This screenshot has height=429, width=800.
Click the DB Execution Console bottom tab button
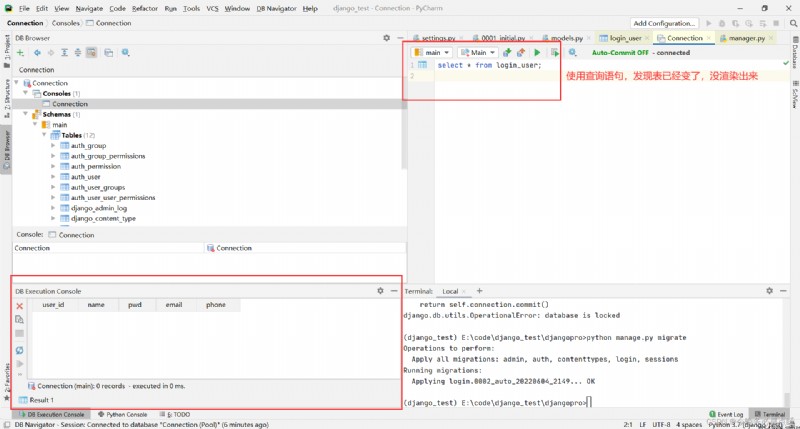52,415
